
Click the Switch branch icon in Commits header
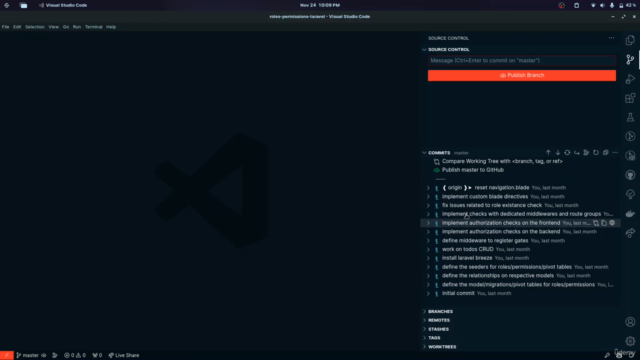[x=577, y=153]
